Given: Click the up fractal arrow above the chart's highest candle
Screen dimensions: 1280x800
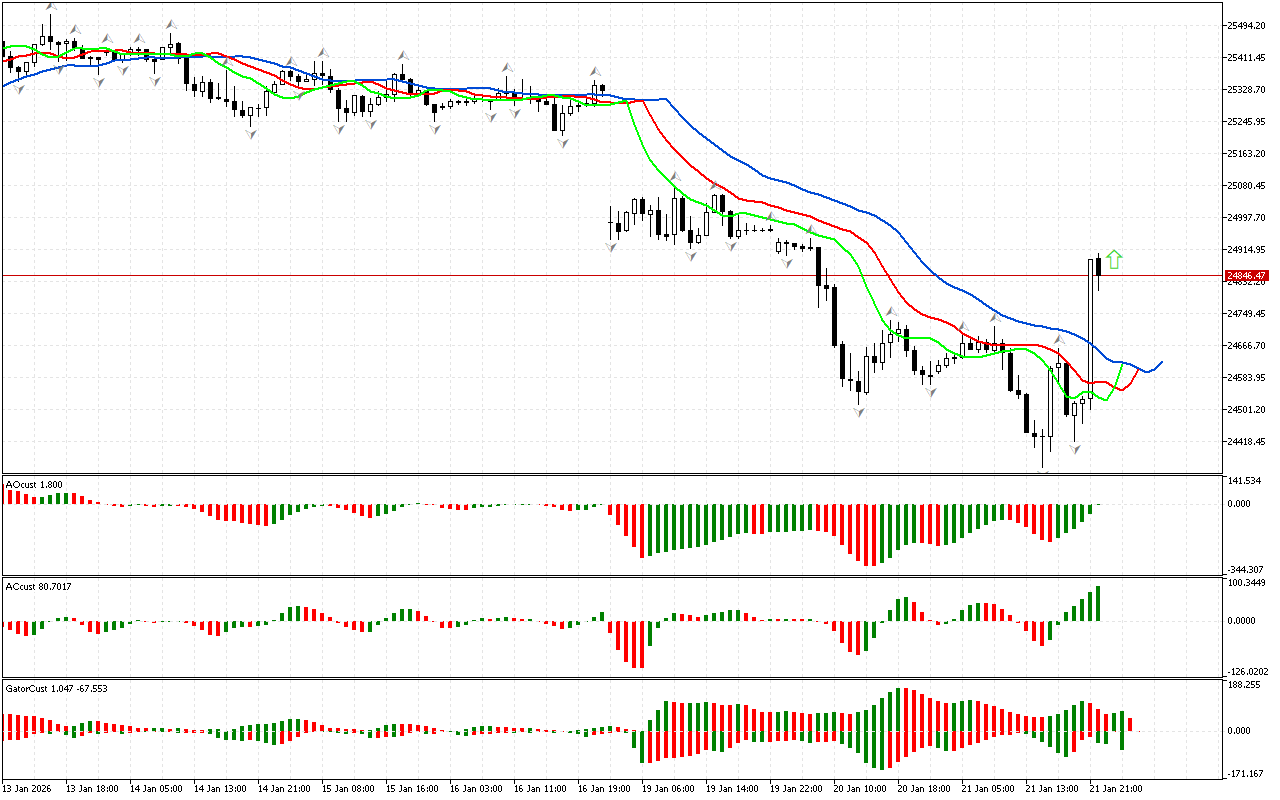Looking at the screenshot, I should click(51, 7).
